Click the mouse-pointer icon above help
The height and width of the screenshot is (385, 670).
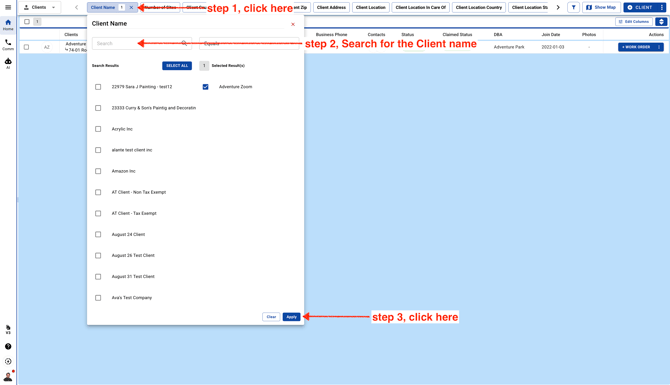(8, 329)
